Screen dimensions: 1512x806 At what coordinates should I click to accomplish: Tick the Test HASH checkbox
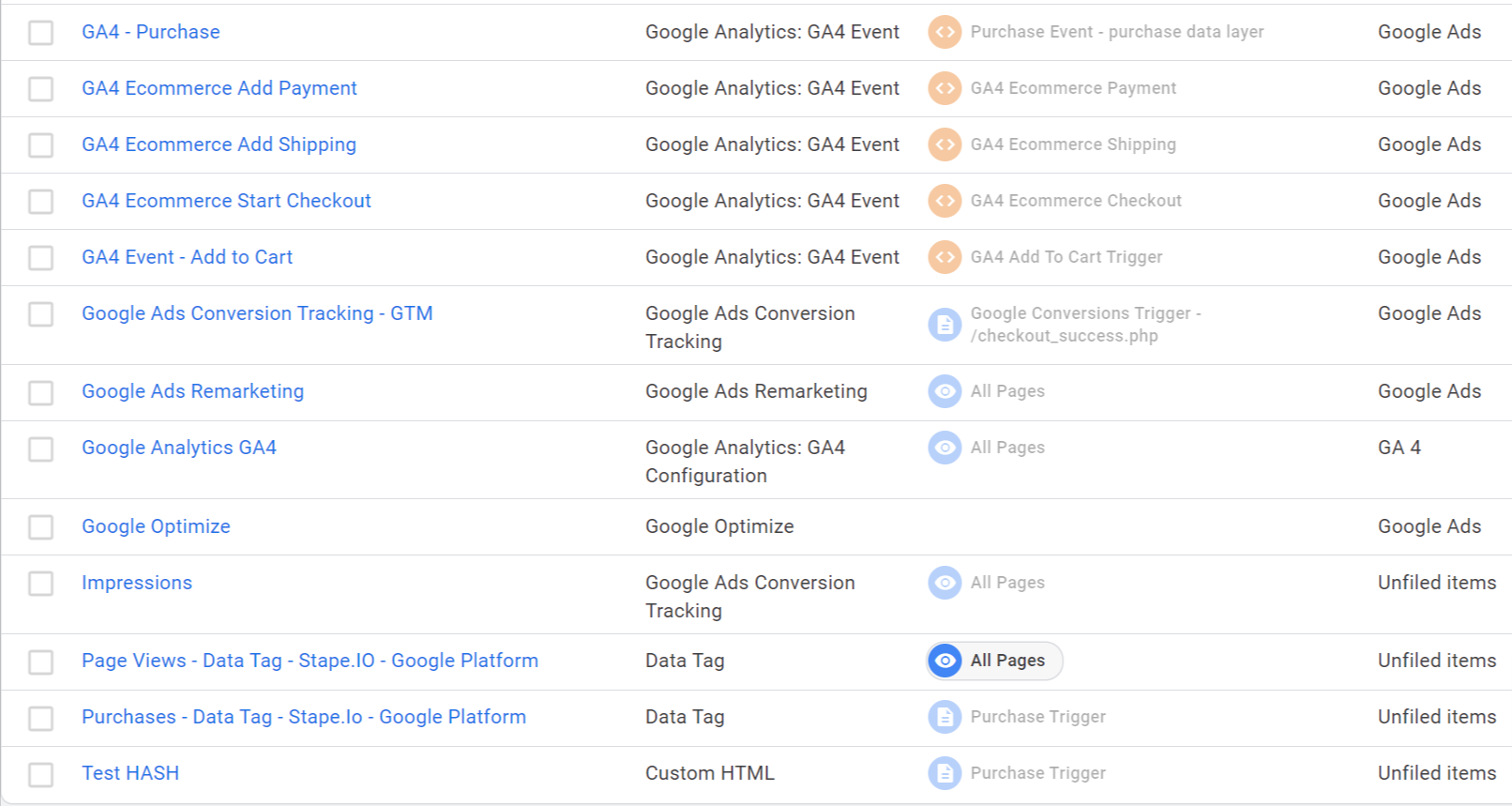tap(40, 774)
